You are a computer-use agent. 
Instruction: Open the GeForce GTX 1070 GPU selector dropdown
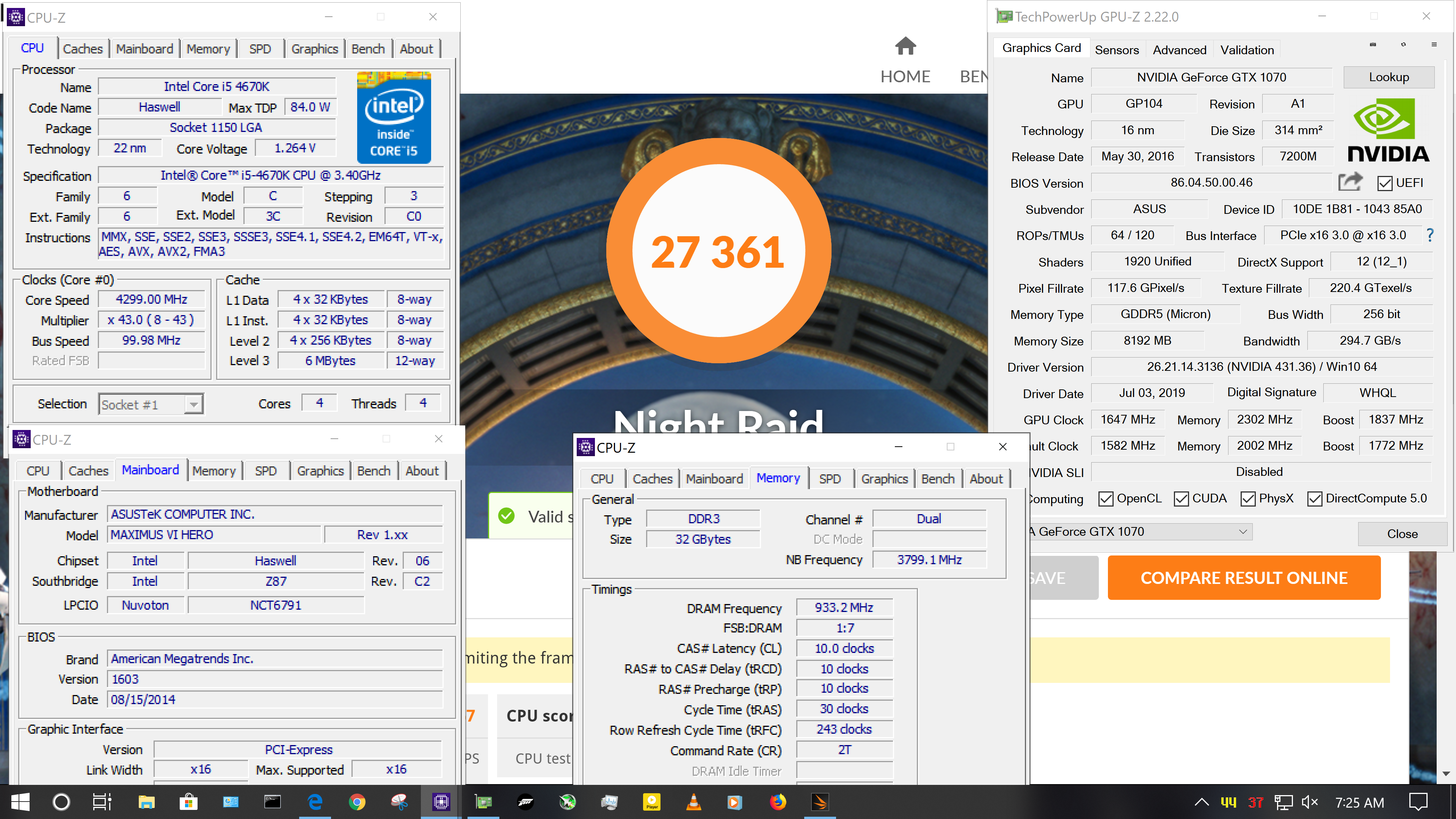tap(1139, 531)
